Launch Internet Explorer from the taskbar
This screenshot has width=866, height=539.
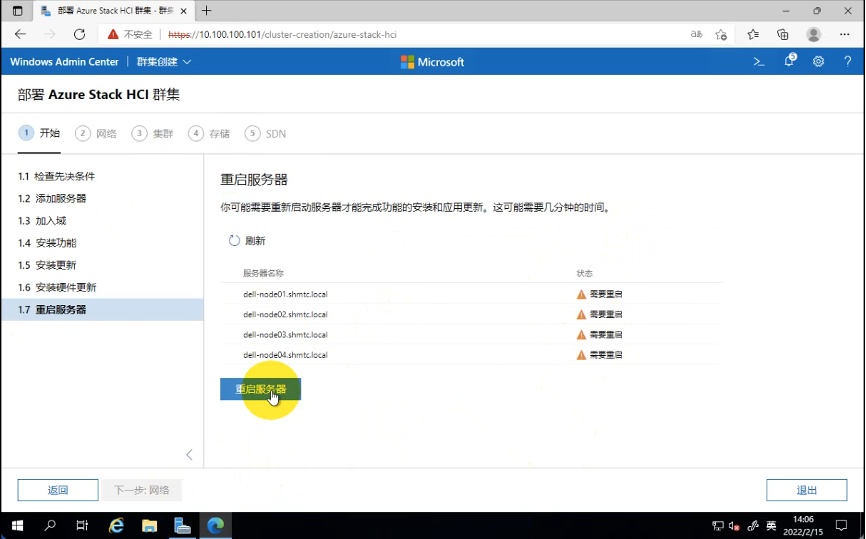click(x=116, y=525)
